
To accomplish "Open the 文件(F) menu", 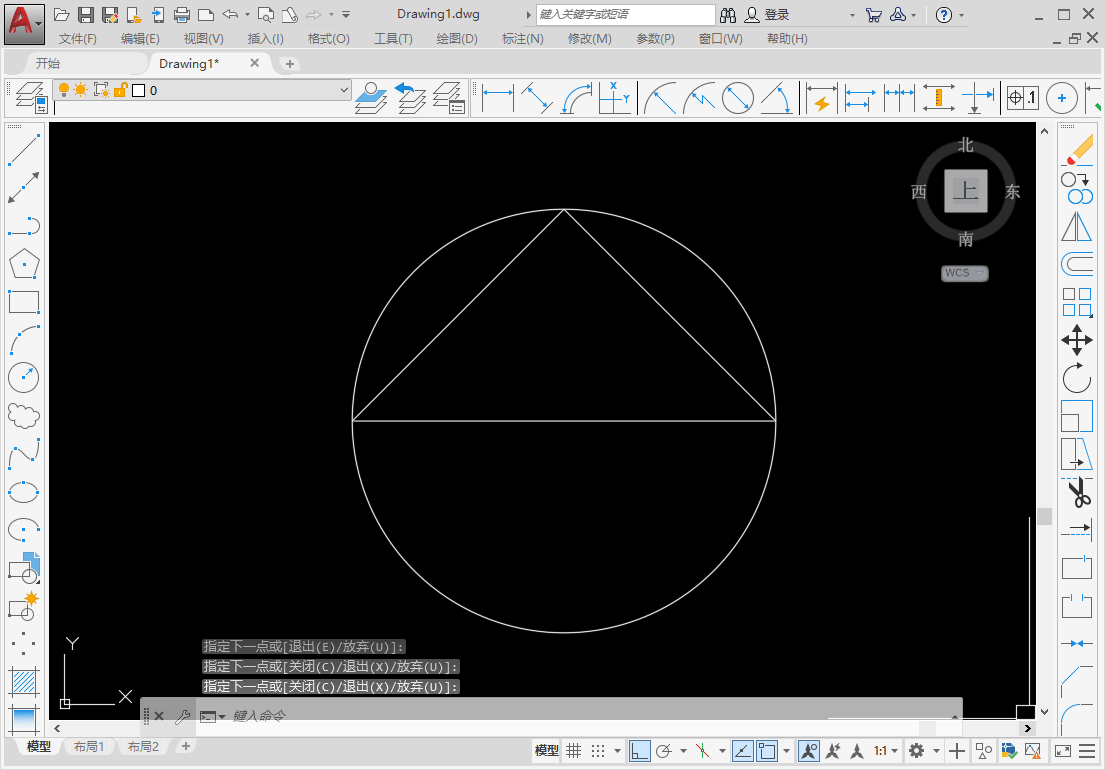I will point(78,39).
